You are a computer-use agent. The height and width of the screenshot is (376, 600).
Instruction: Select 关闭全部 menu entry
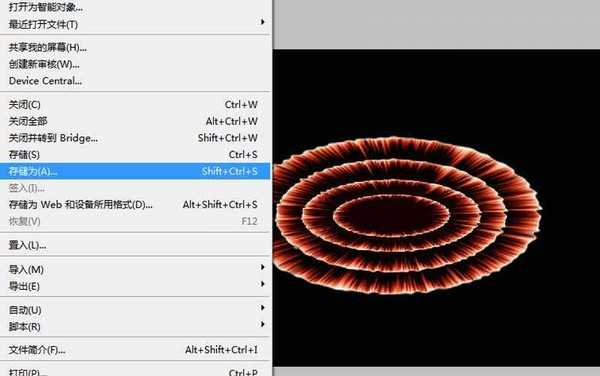(x=135, y=121)
